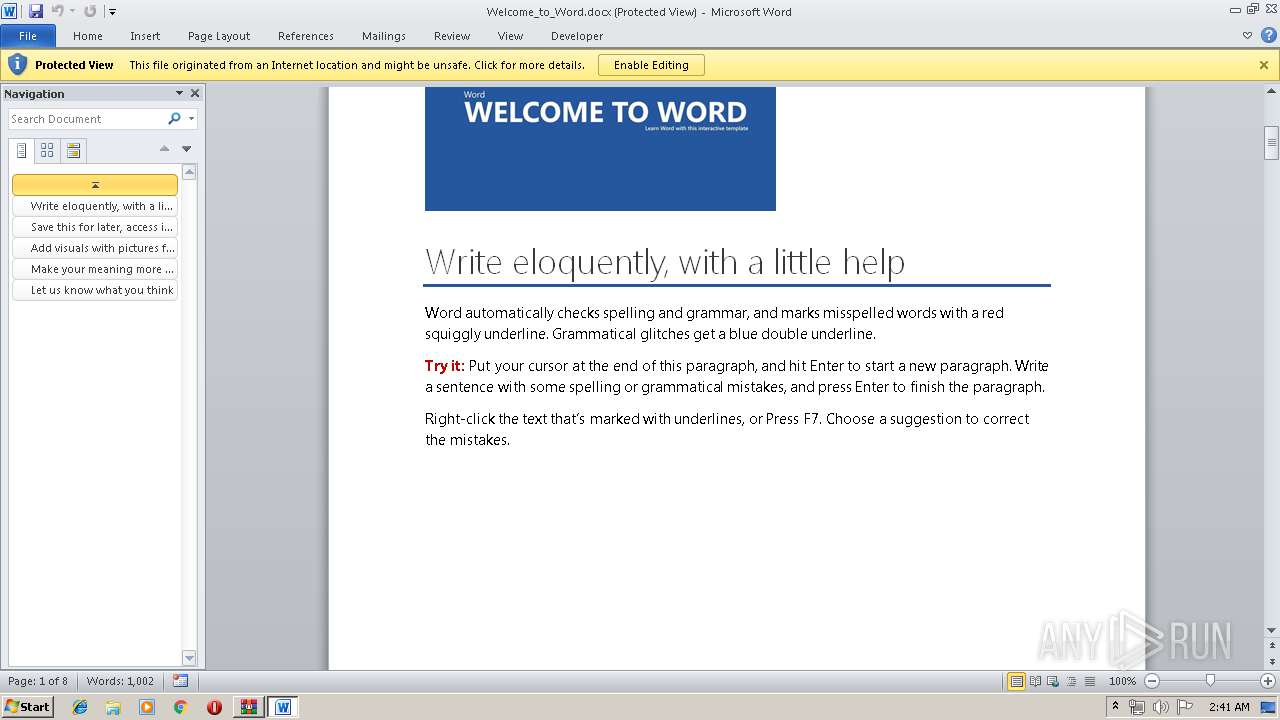
Task: Open Opera browser from taskbar
Action: pos(214,707)
